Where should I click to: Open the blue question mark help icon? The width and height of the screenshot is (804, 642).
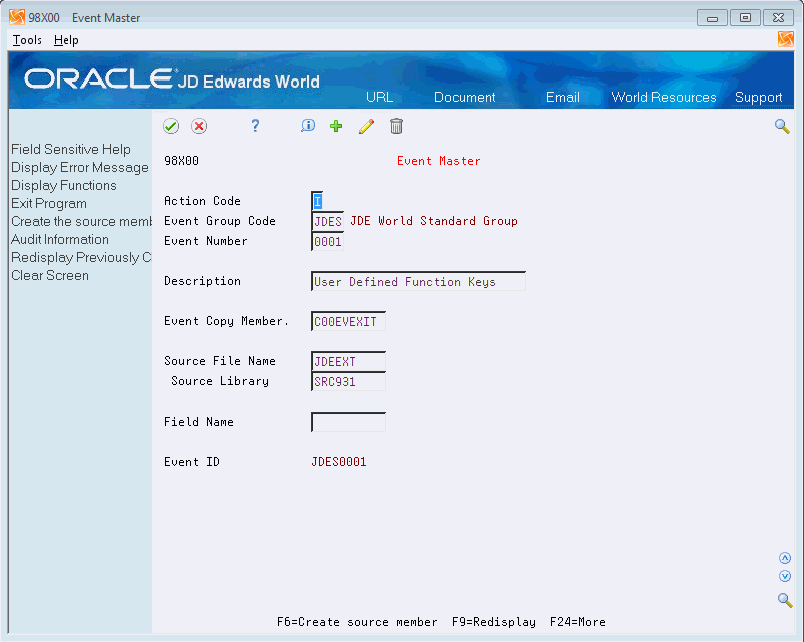point(255,126)
